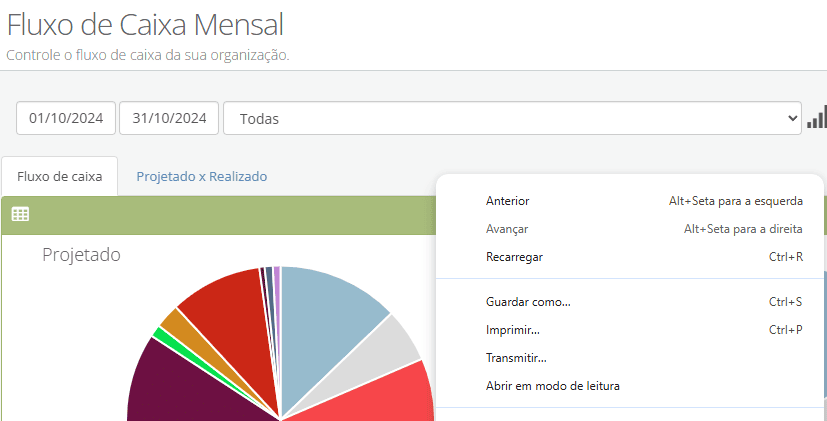Click the table grid icon in green header
The width and height of the screenshot is (827, 421).
21,214
